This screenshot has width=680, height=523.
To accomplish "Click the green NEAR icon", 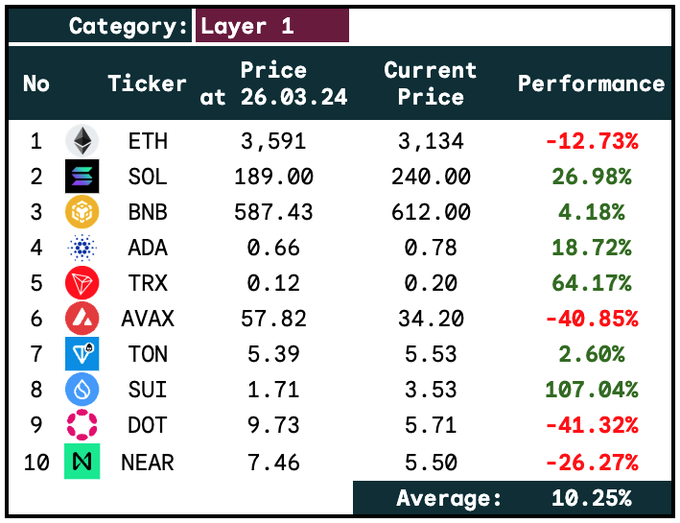I will pyautogui.click(x=81, y=461).
